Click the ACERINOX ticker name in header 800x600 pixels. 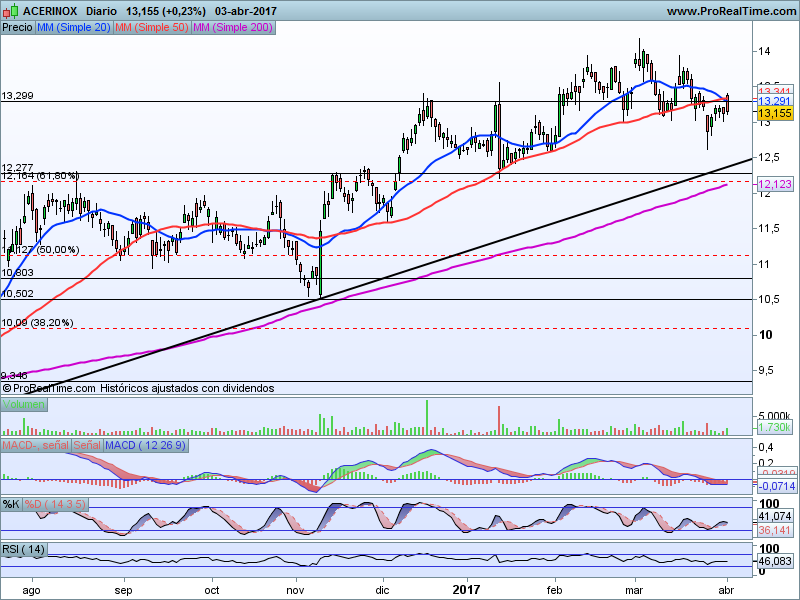(x=50, y=11)
